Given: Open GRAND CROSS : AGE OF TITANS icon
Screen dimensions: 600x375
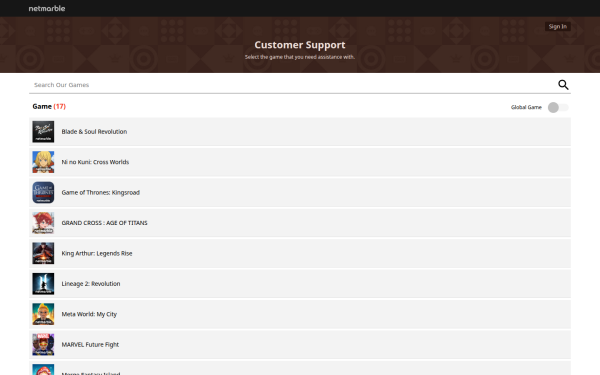Looking at the screenshot, I should pyautogui.click(x=43, y=223).
